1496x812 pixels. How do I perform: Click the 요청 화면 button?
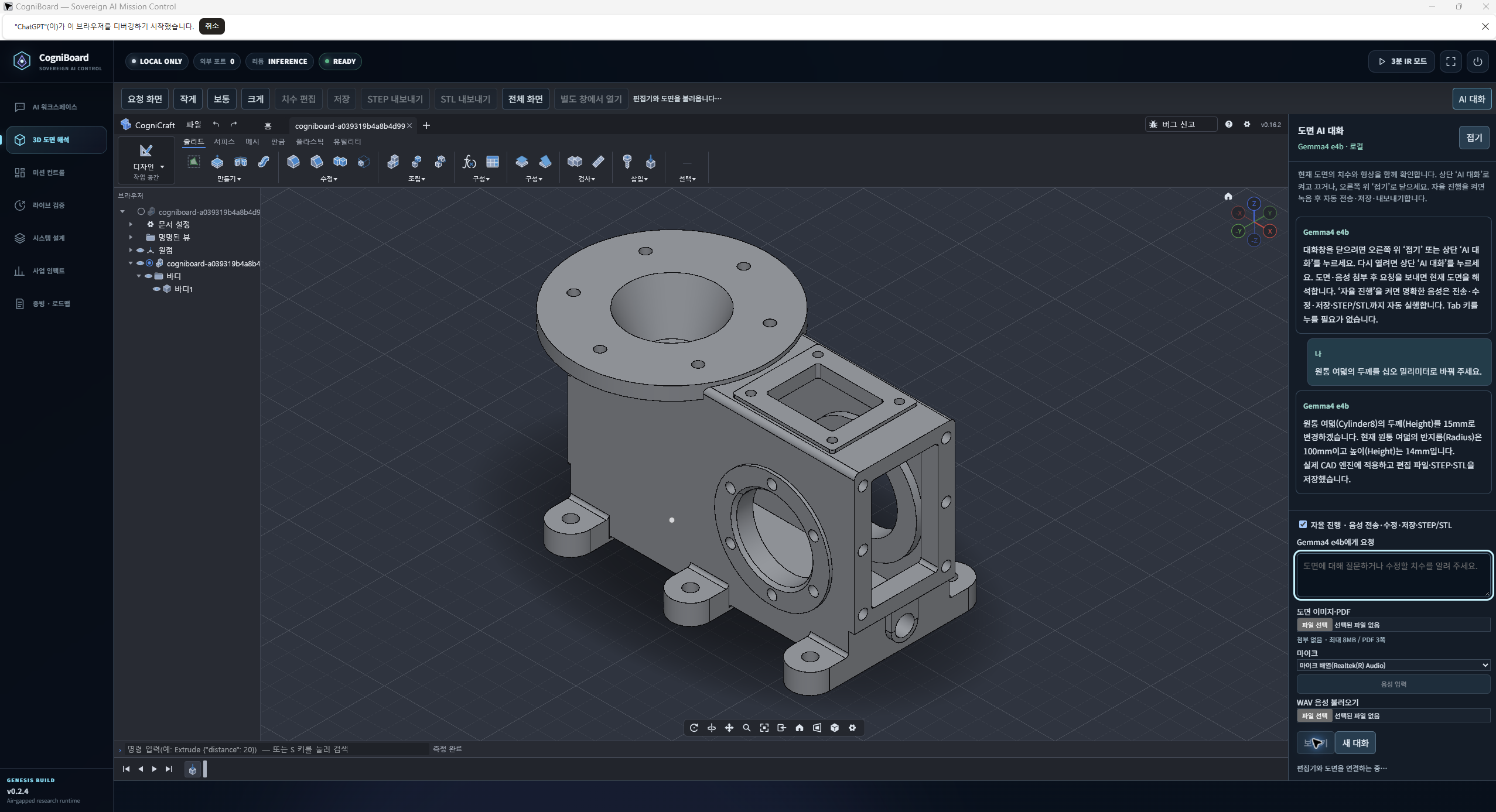point(145,99)
